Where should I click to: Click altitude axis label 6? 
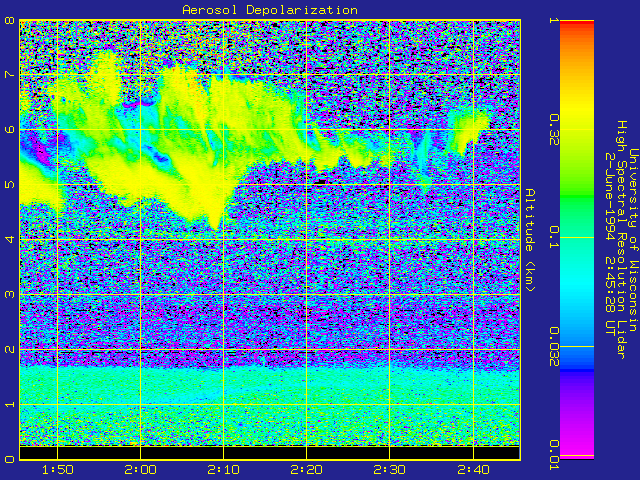point(10,129)
